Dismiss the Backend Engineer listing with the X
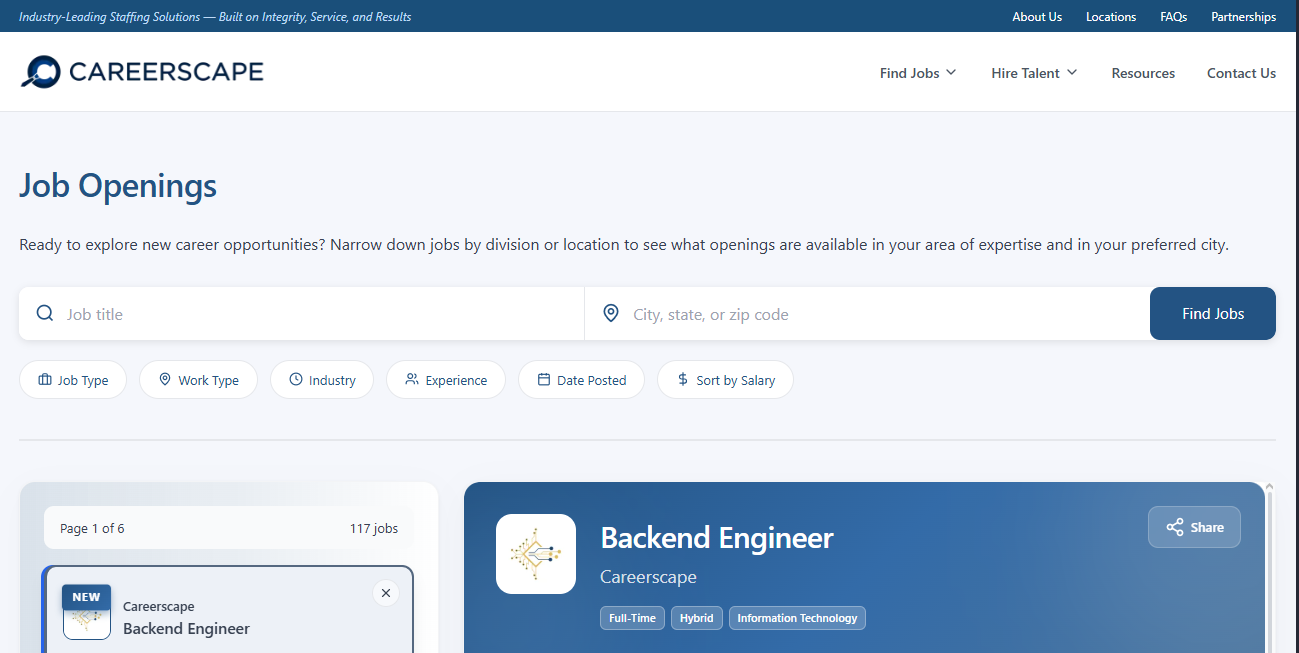1299x653 pixels. (x=386, y=593)
